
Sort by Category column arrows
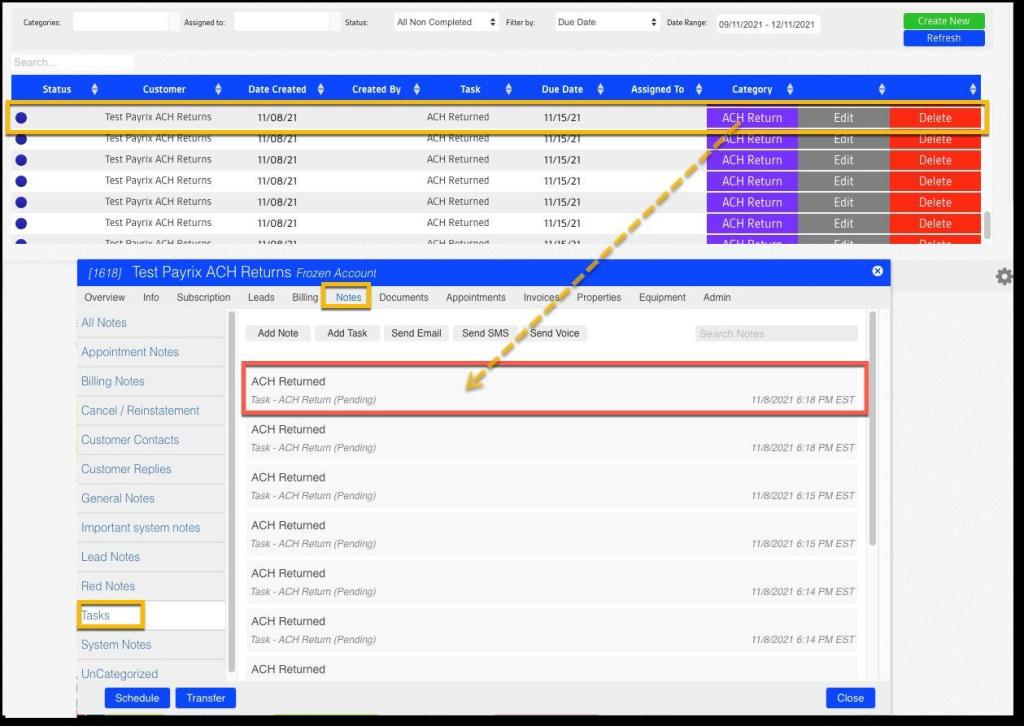click(790, 89)
